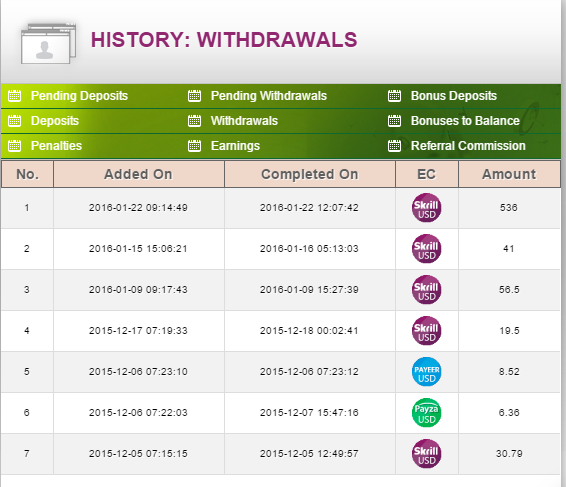
Task: Click the Payeer USD payment icon
Action: [427, 372]
